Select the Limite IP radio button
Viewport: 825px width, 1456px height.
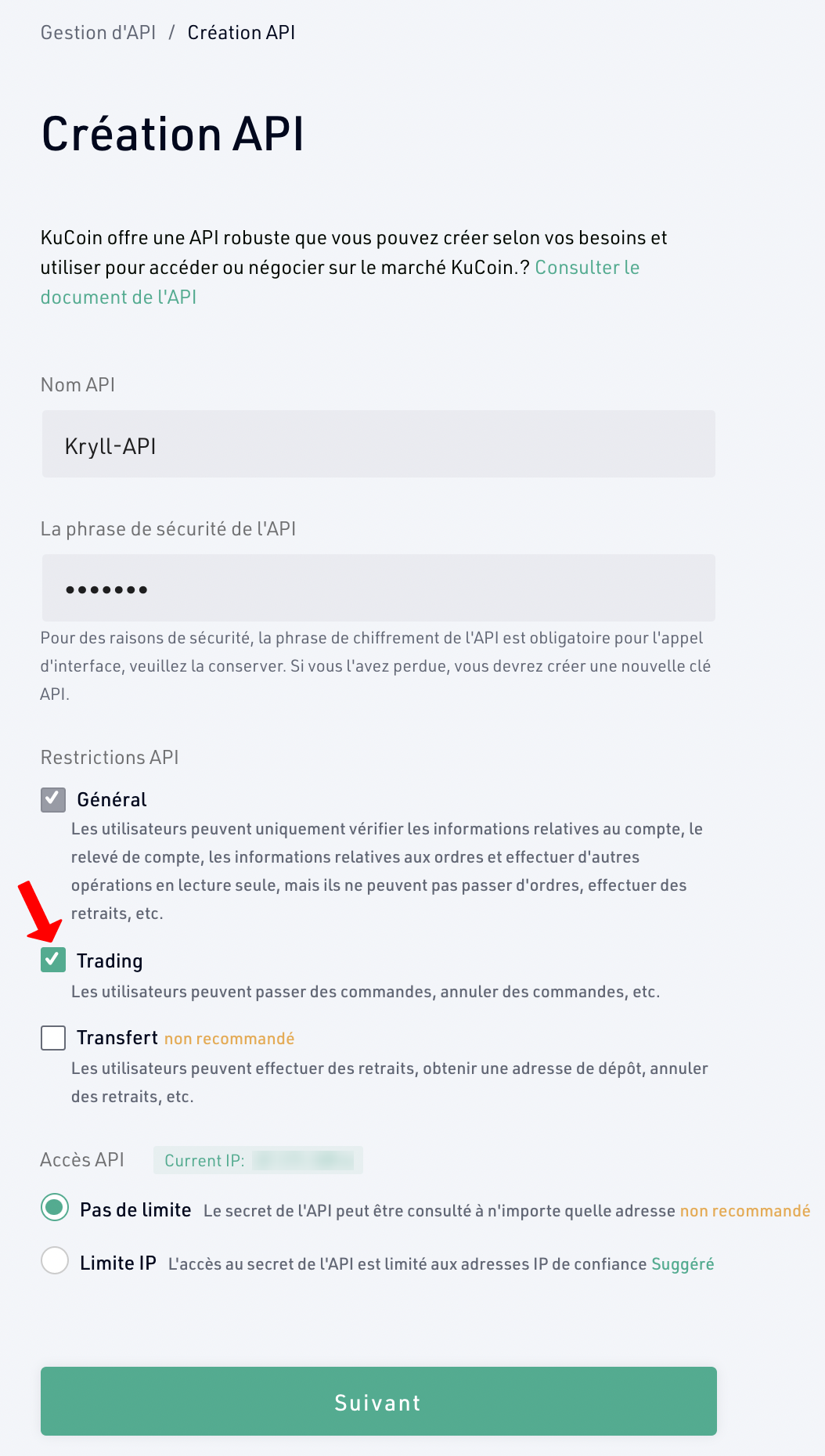[55, 1260]
